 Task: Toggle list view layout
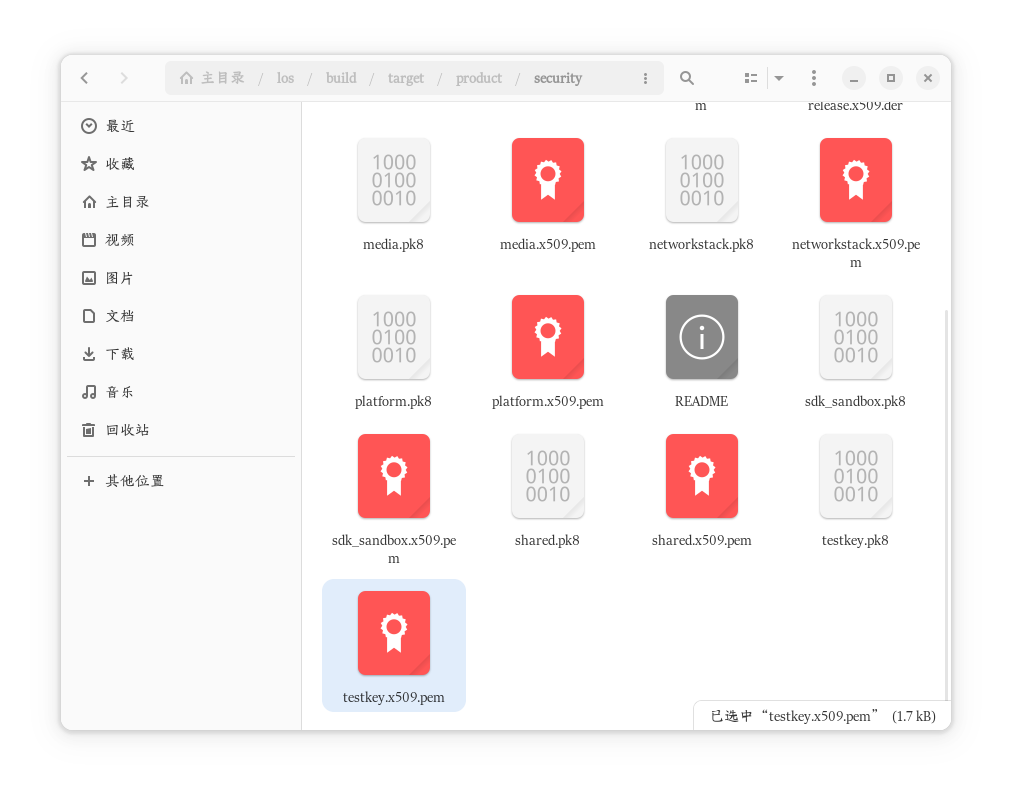751,78
